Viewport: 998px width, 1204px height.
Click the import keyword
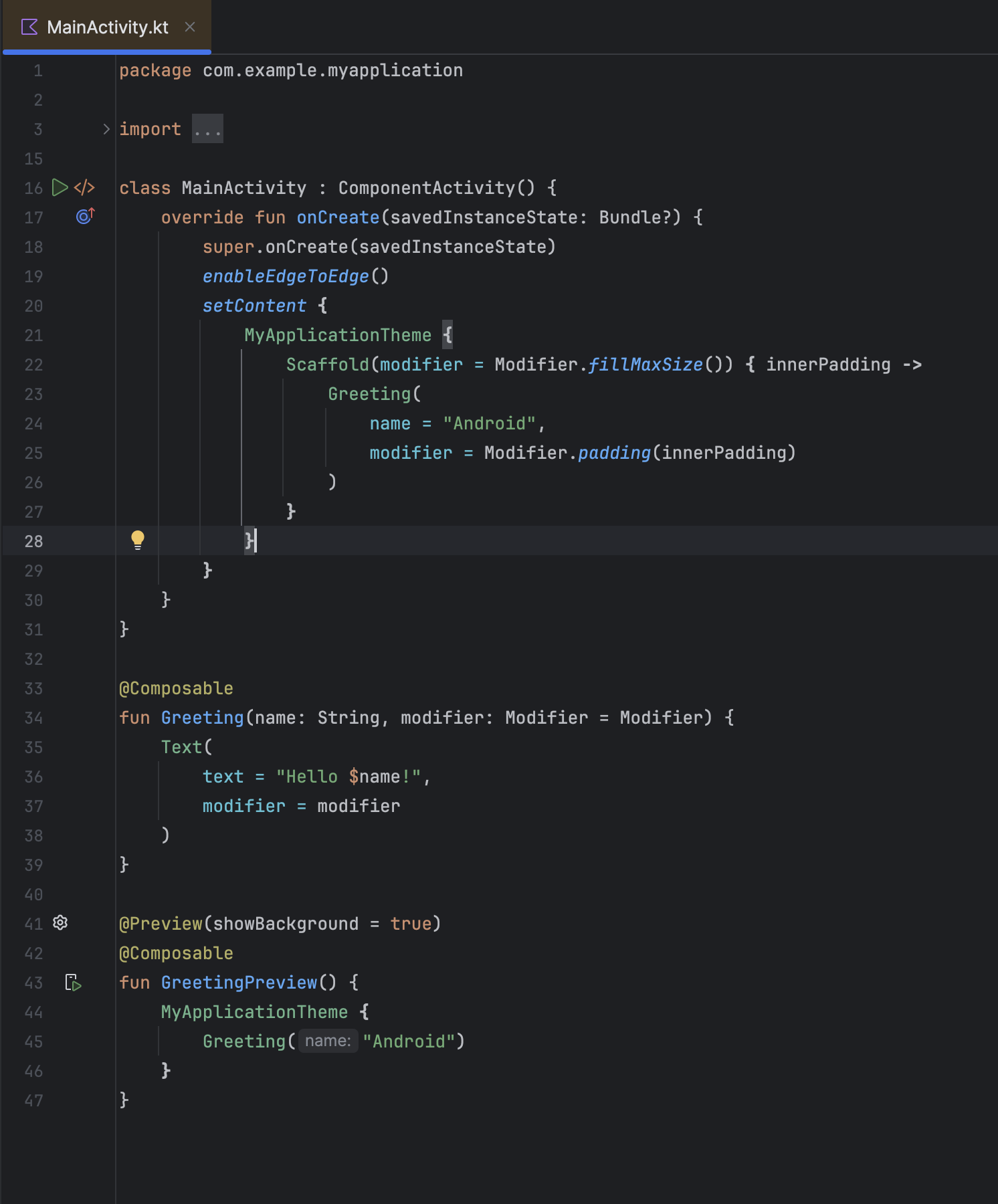pos(150,129)
